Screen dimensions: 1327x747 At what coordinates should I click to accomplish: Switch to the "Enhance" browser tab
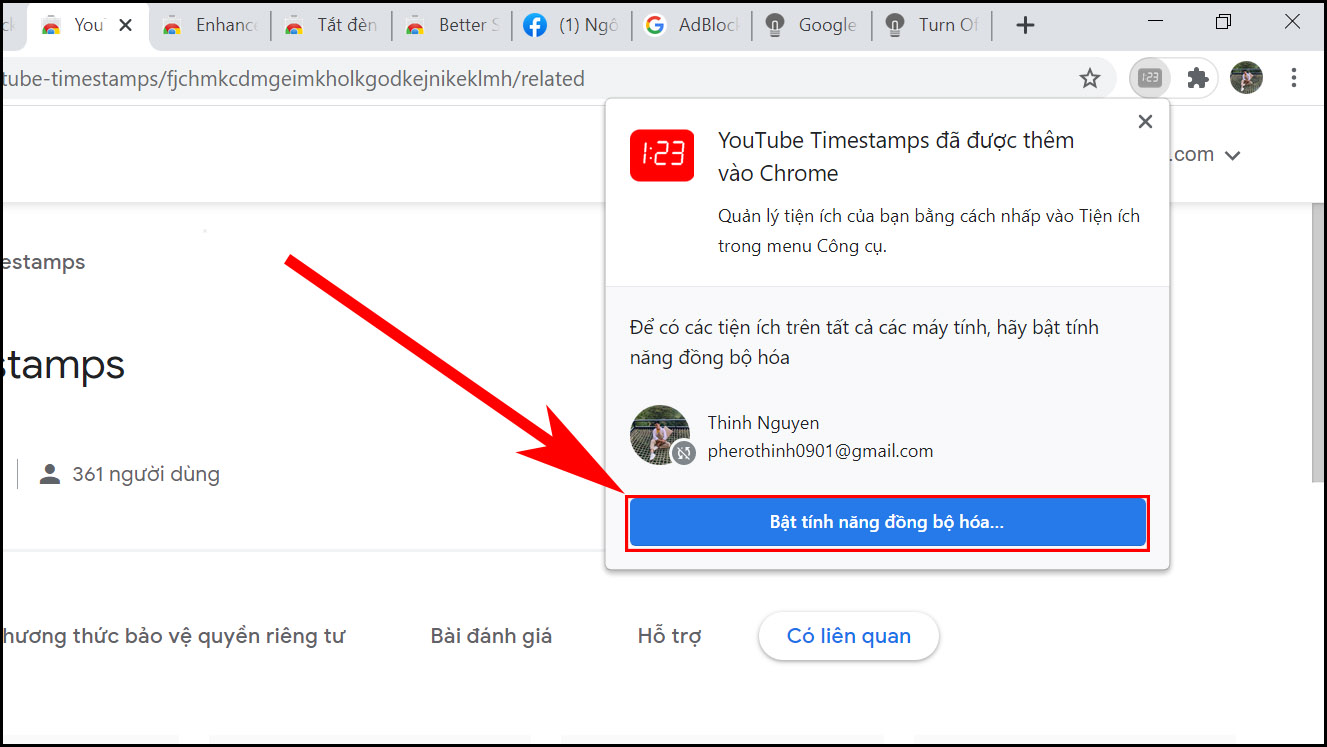click(x=210, y=25)
